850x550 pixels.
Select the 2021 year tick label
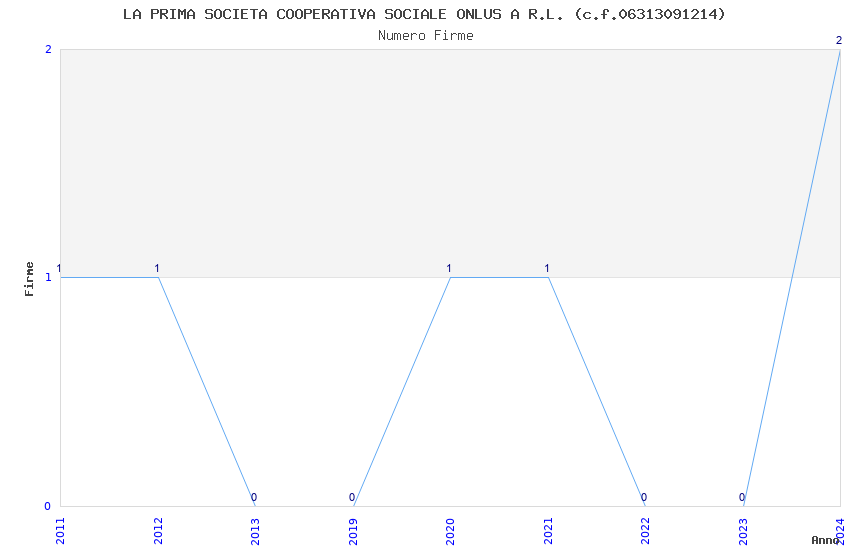(x=548, y=531)
